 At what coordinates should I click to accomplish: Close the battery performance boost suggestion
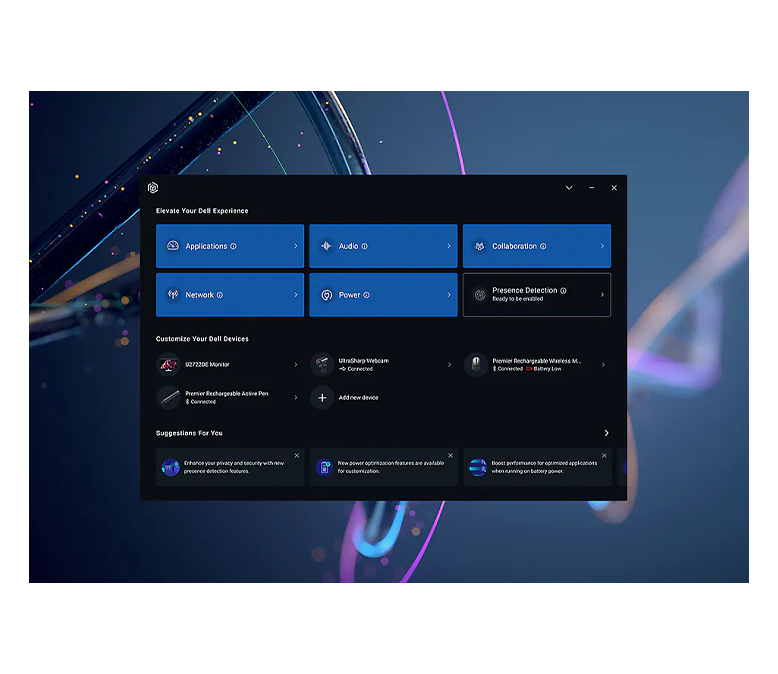[604, 456]
